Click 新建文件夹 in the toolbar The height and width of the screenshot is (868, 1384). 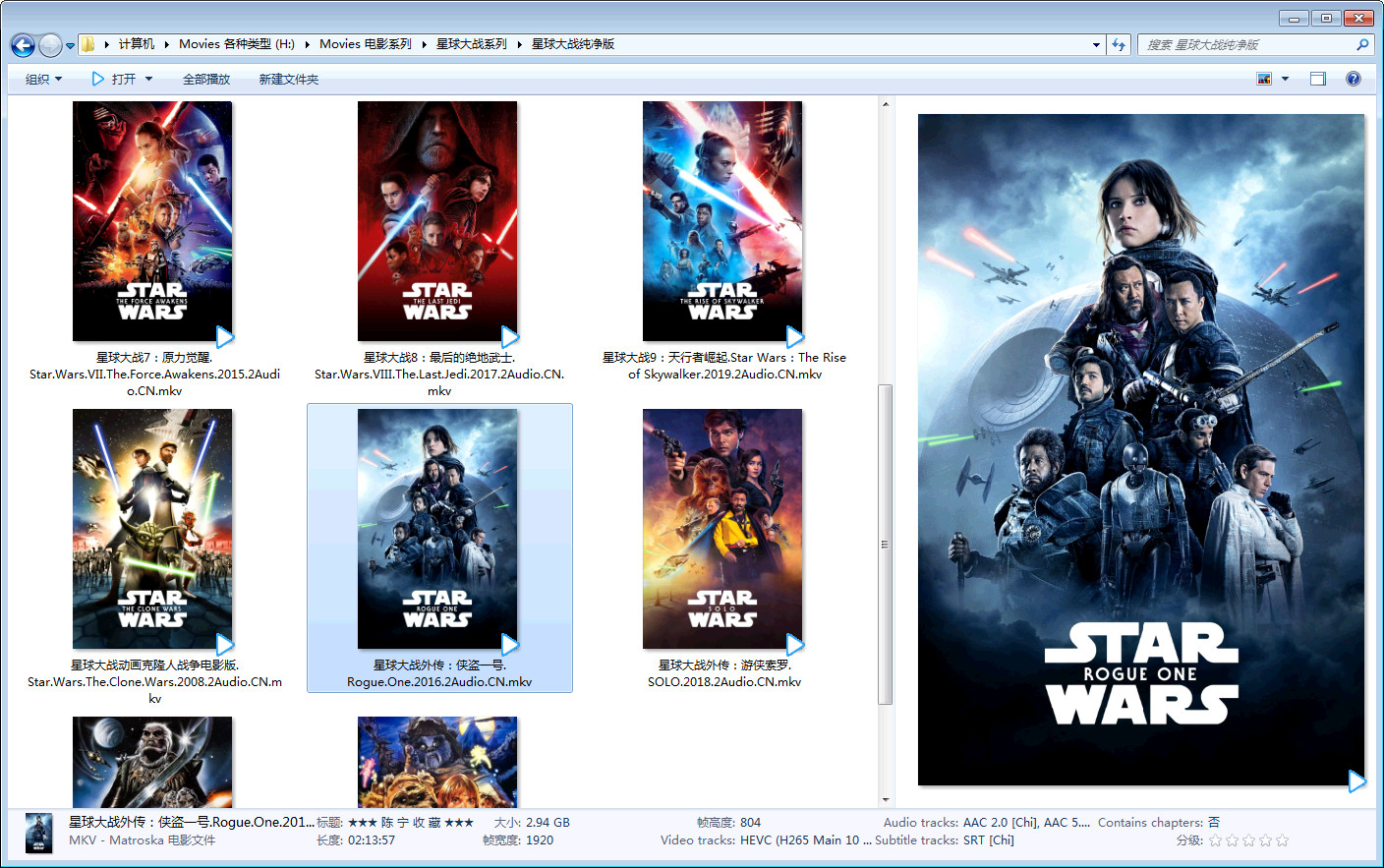point(288,79)
